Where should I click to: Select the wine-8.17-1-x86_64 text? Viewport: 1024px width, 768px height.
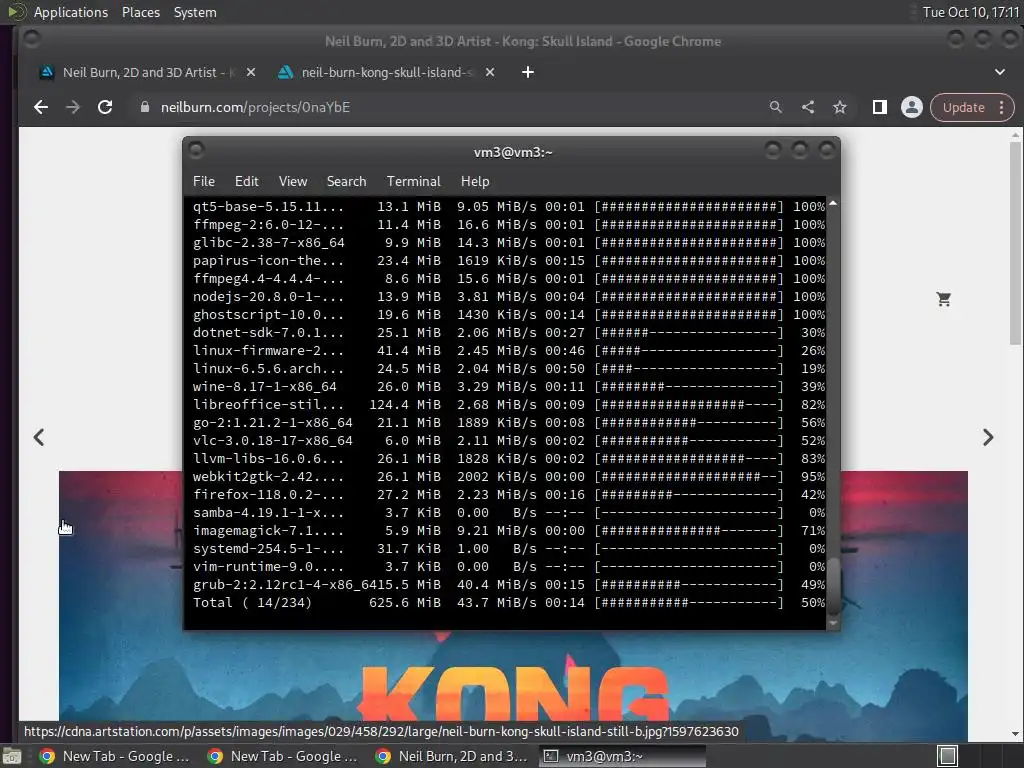coord(264,387)
